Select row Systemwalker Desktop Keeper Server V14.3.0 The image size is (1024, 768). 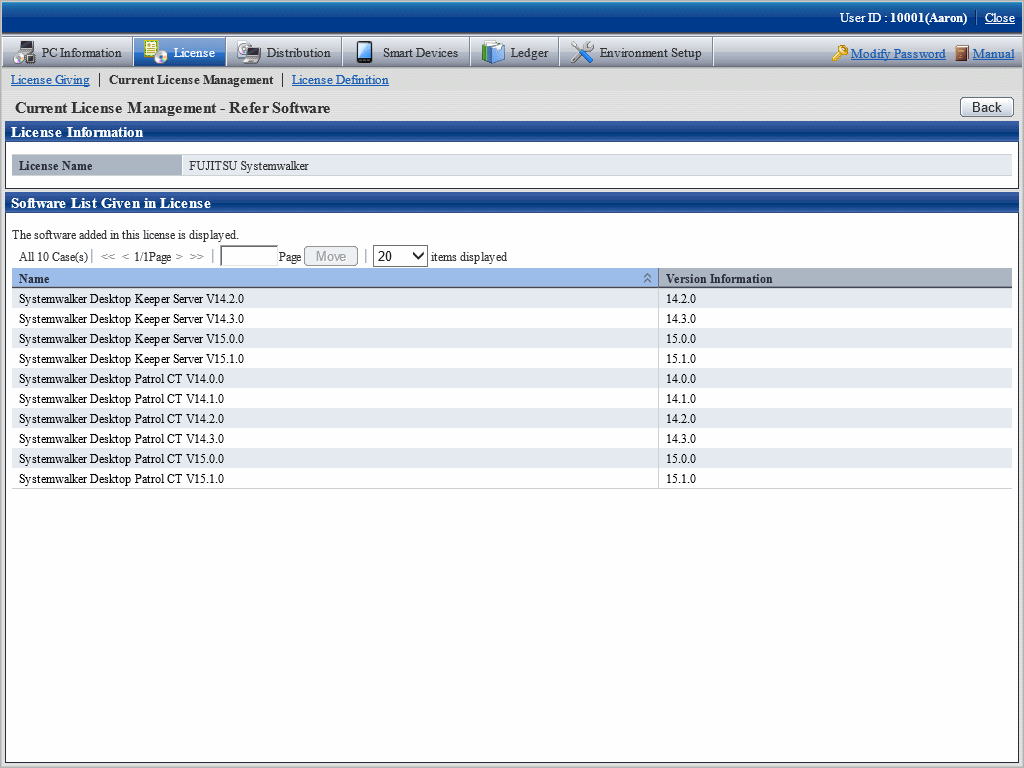point(512,319)
